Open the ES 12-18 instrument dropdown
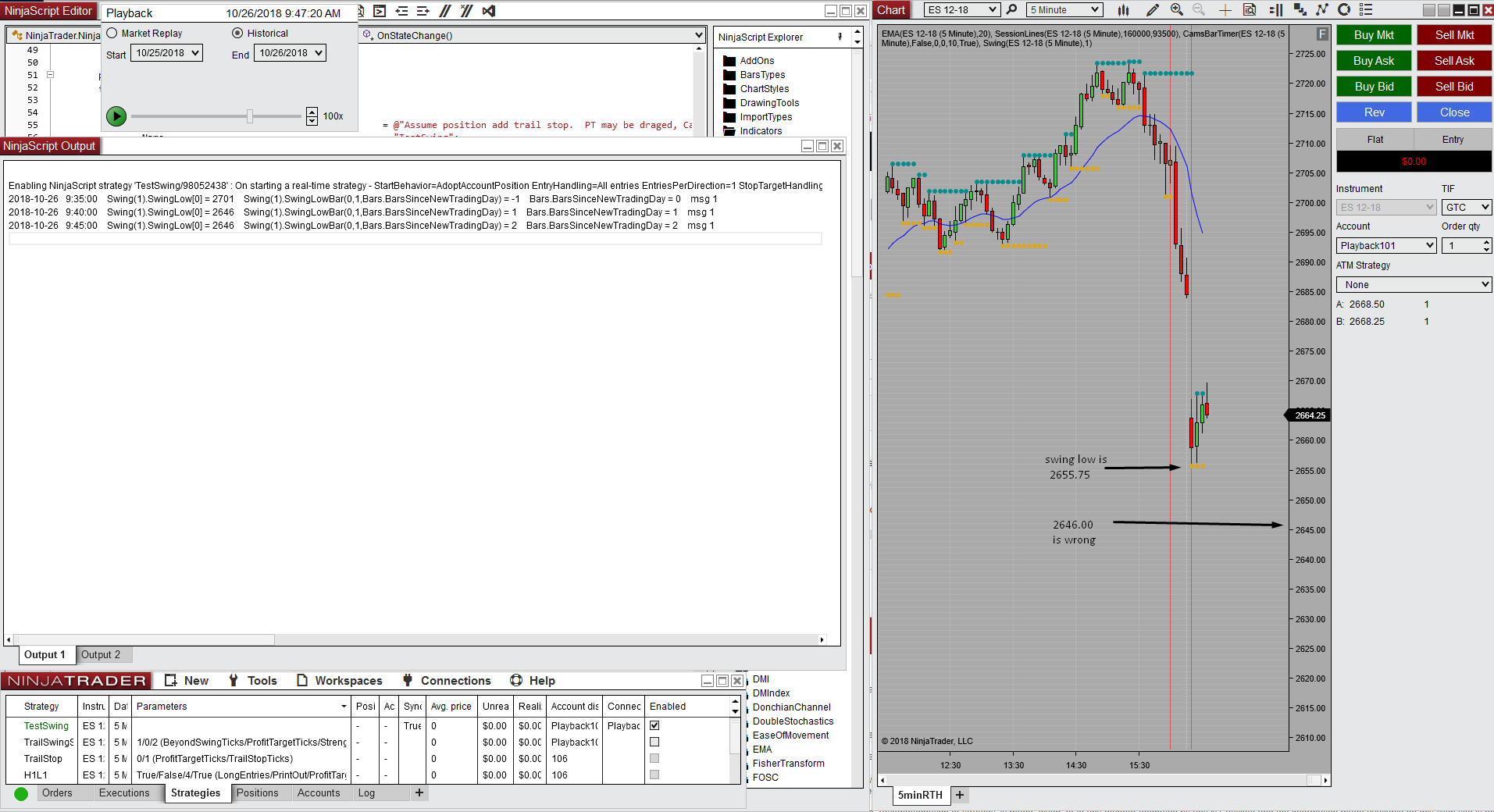 961,10
